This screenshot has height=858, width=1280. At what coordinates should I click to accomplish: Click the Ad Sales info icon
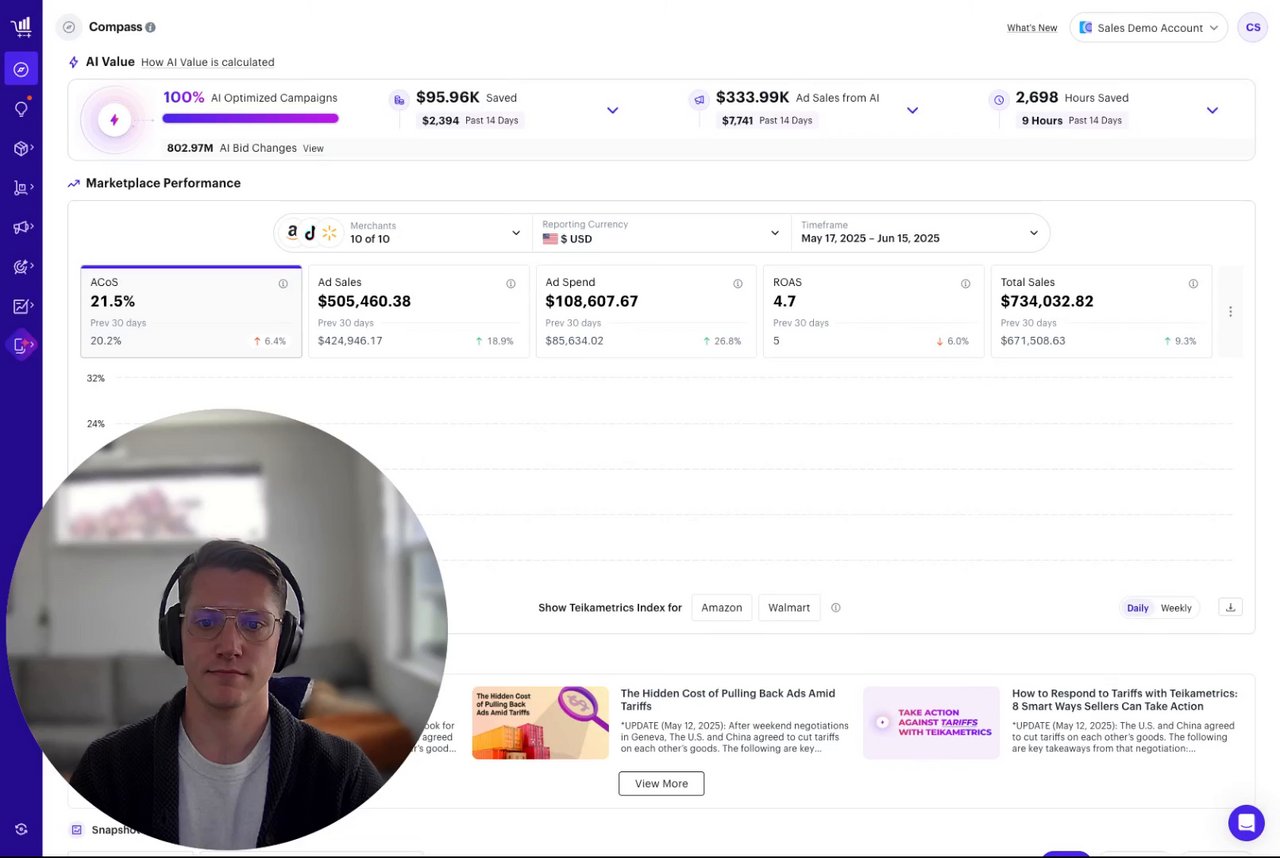pyautogui.click(x=511, y=284)
